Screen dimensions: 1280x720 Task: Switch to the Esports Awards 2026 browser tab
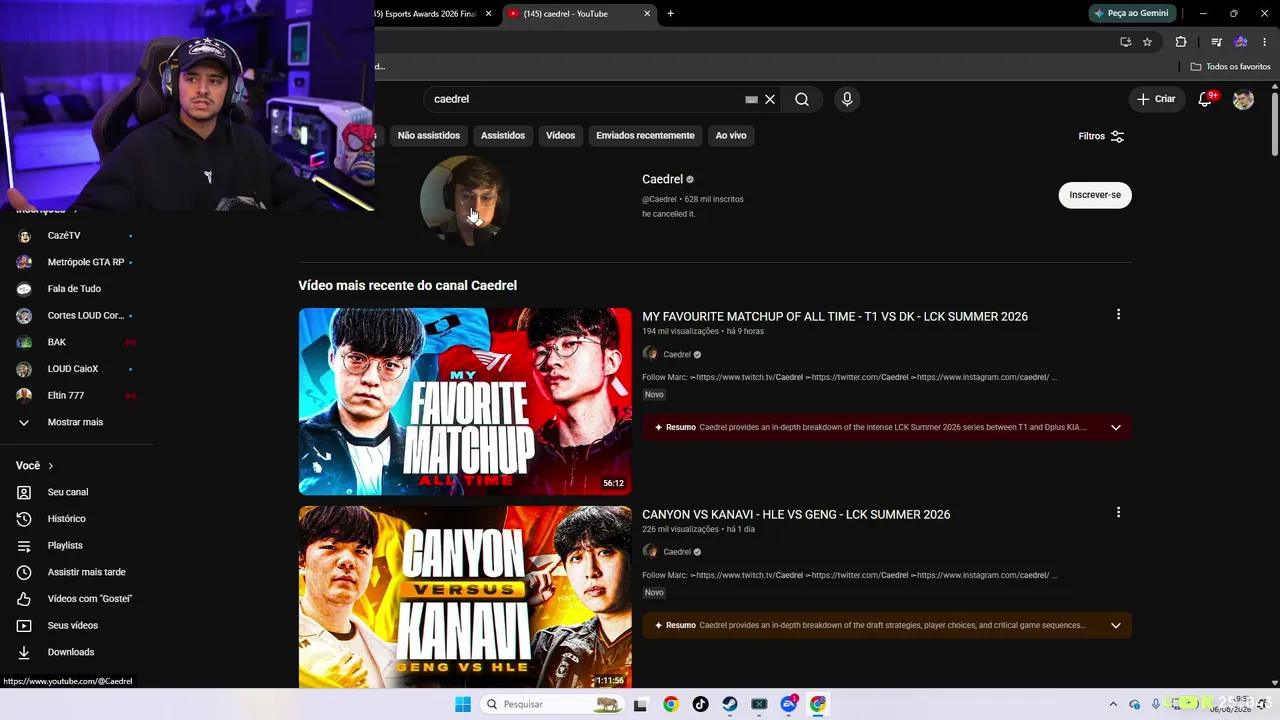[427, 14]
